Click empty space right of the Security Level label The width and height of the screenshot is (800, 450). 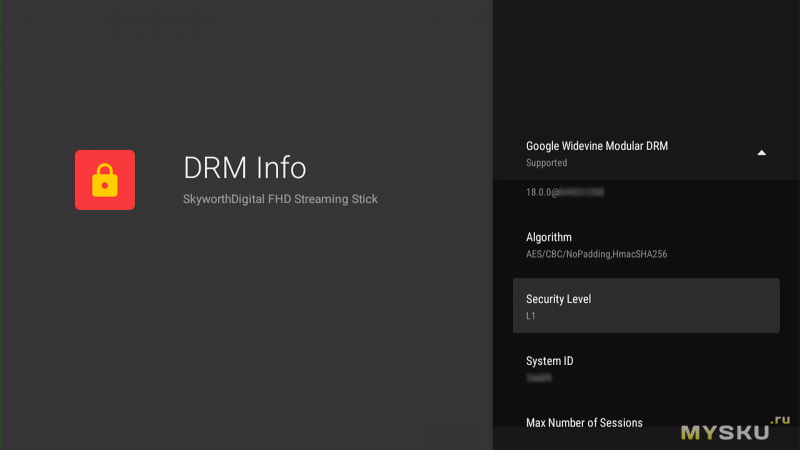click(x=700, y=300)
